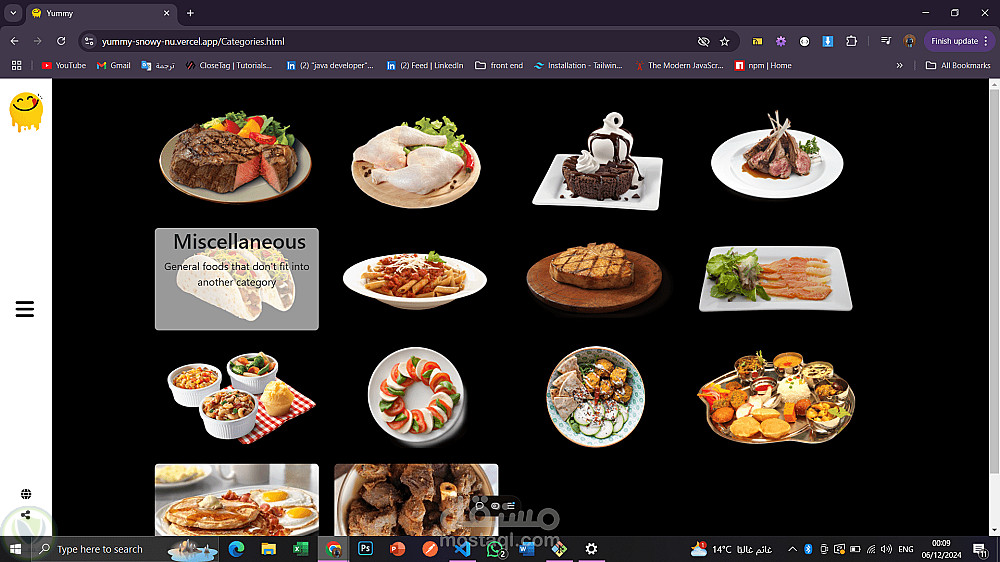1000x562 pixels.
Task: Click the crossed-out eye icon in the address bar
Action: (x=703, y=41)
